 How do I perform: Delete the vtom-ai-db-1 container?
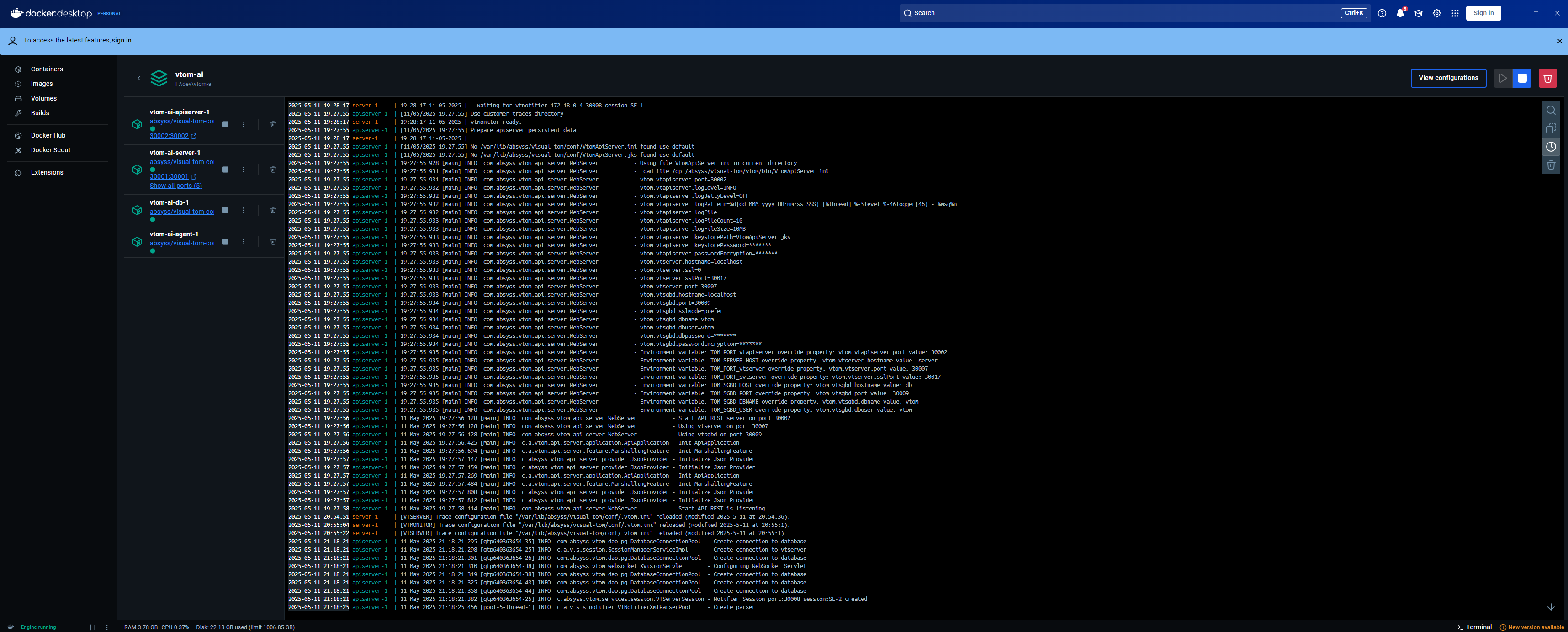[x=273, y=211]
